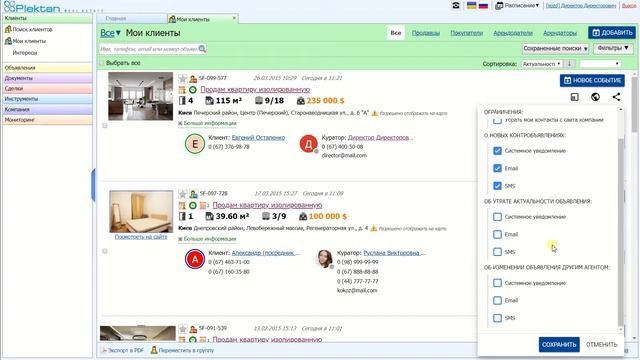The image size is (640, 360).
Task: Open the Сохраненные поиски dropdown
Action: pyautogui.click(x=555, y=49)
